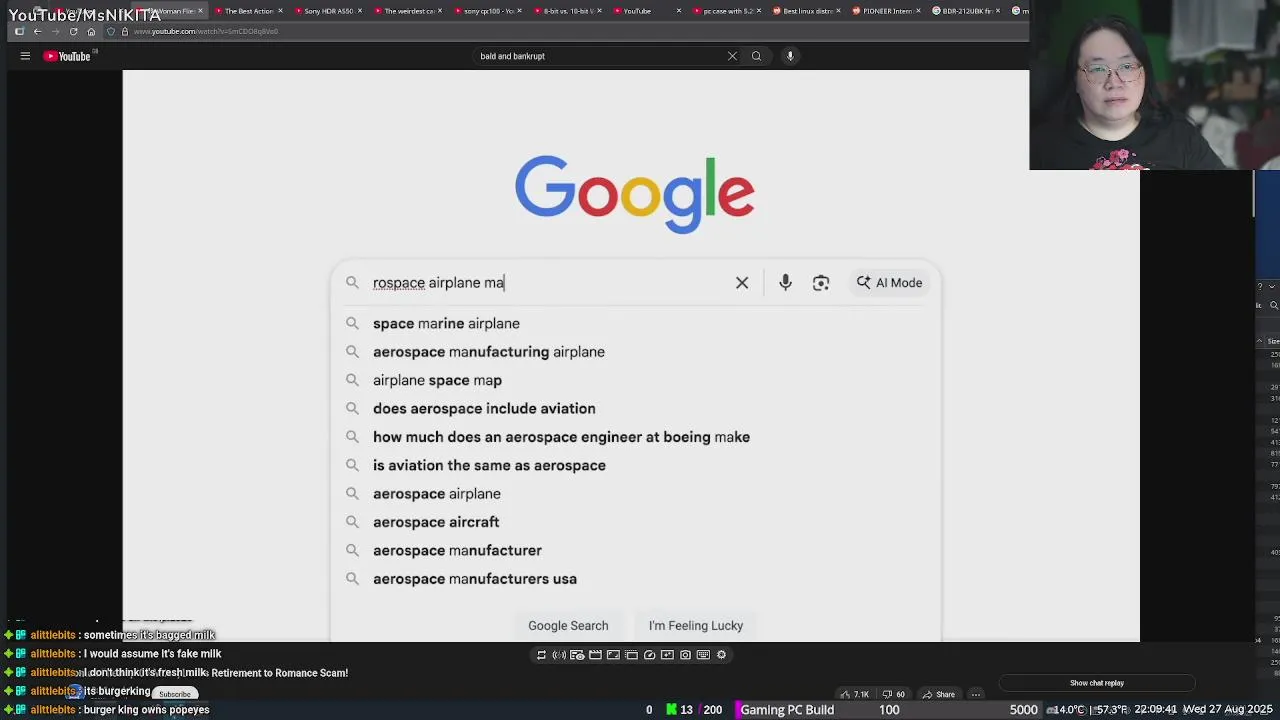Click the AI Mode button
This screenshot has height=720, width=1280.
coord(889,283)
